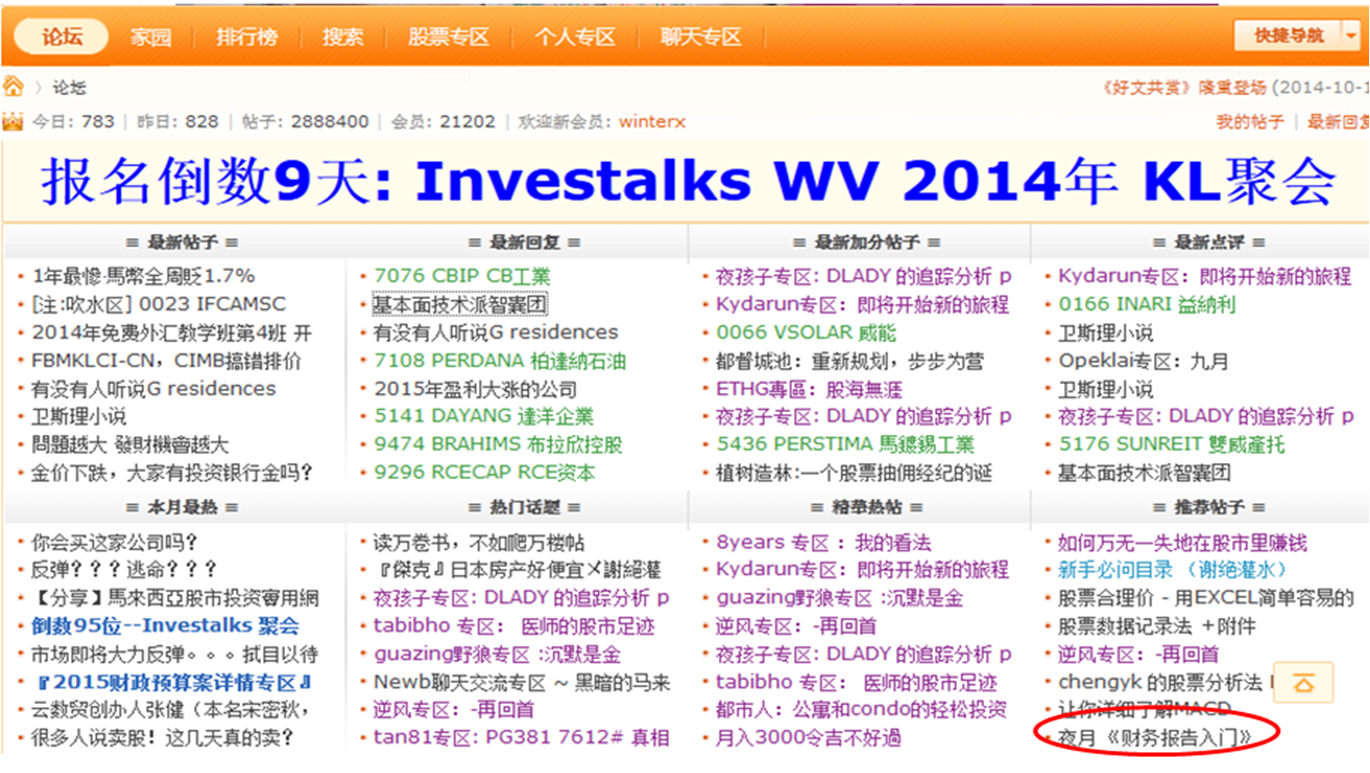Open 都督城池:重新规划,步步为营 thread
1370x773 pixels.
pos(849,361)
